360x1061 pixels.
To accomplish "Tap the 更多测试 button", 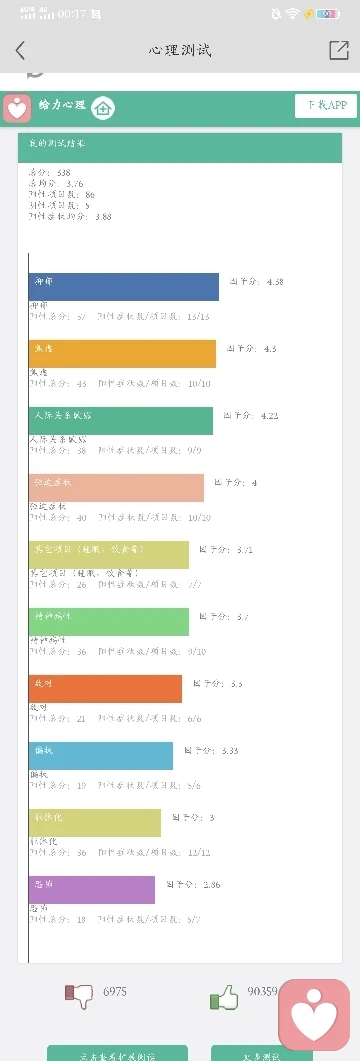I will (x=262, y=1053).
